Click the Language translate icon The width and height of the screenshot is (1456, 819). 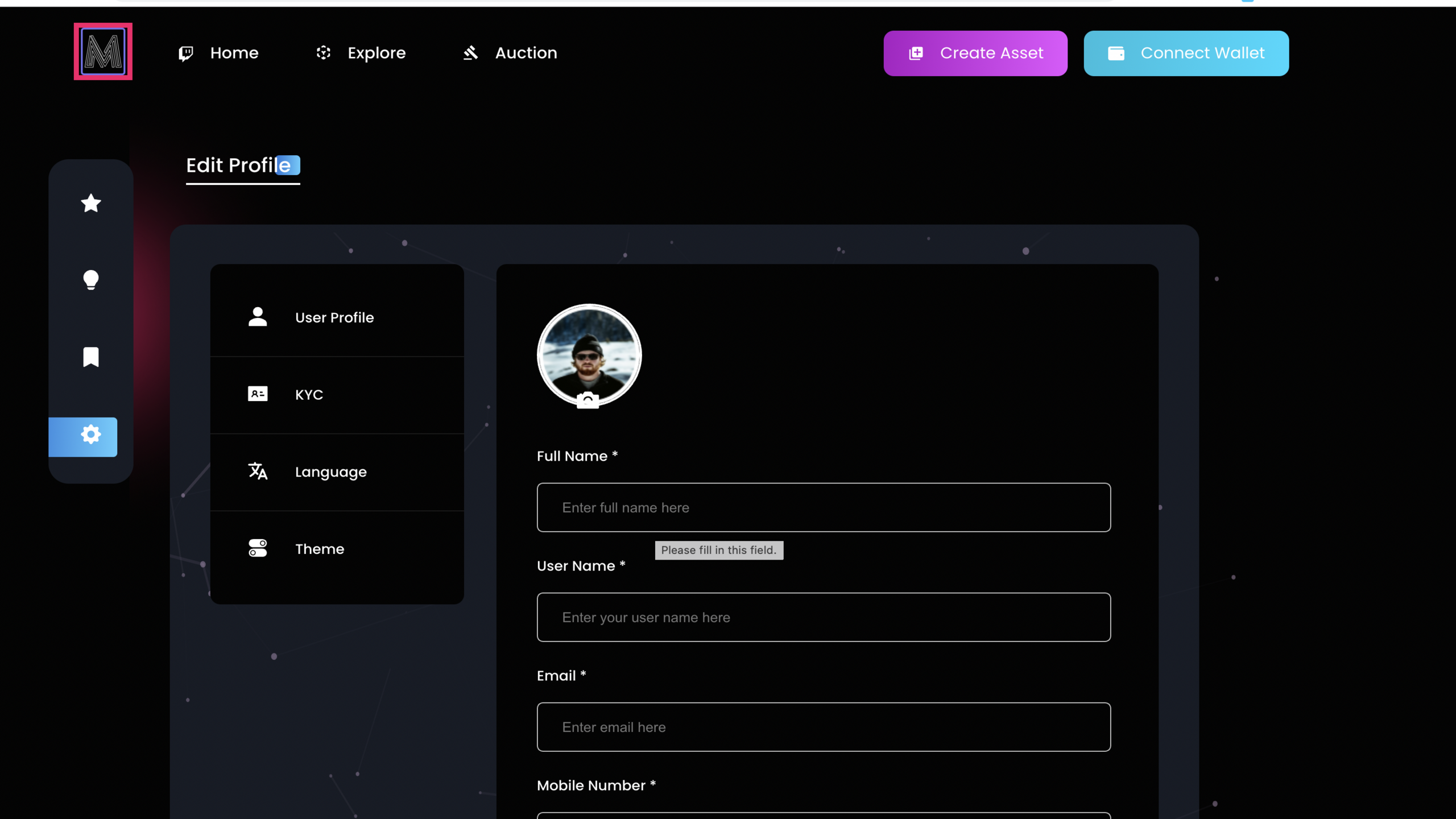pyautogui.click(x=258, y=471)
